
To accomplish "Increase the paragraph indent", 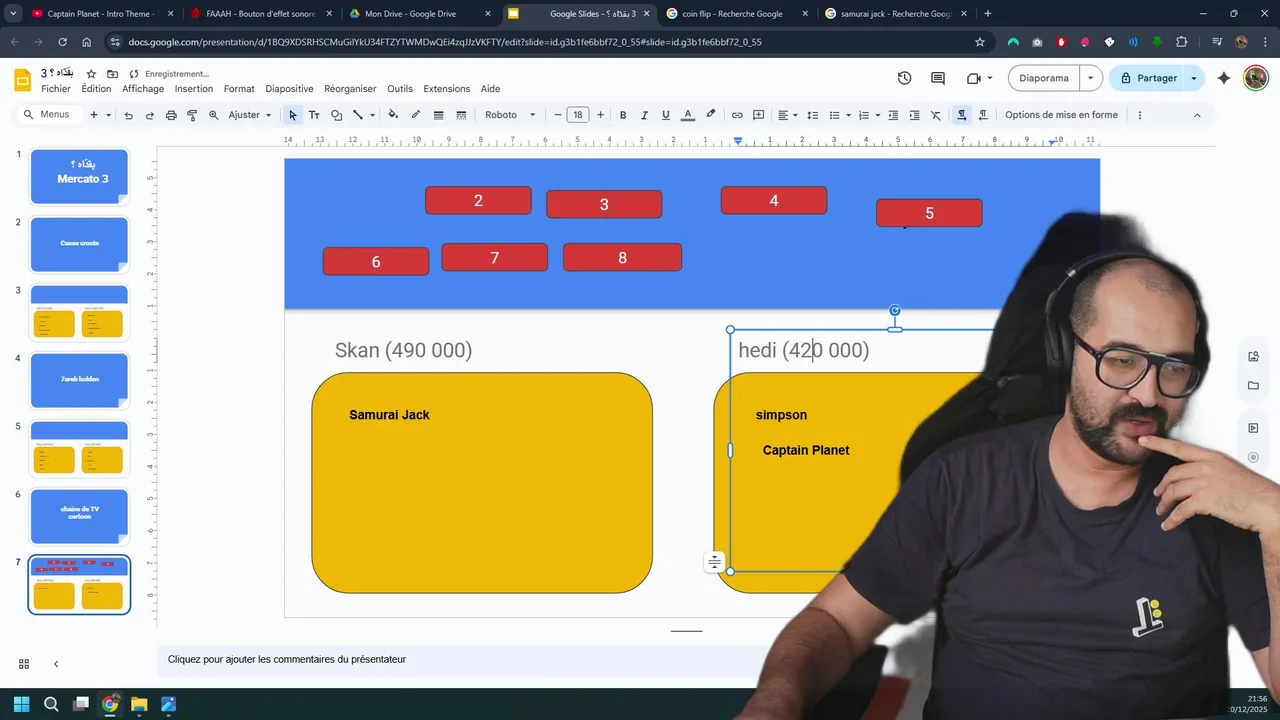I will (914, 115).
